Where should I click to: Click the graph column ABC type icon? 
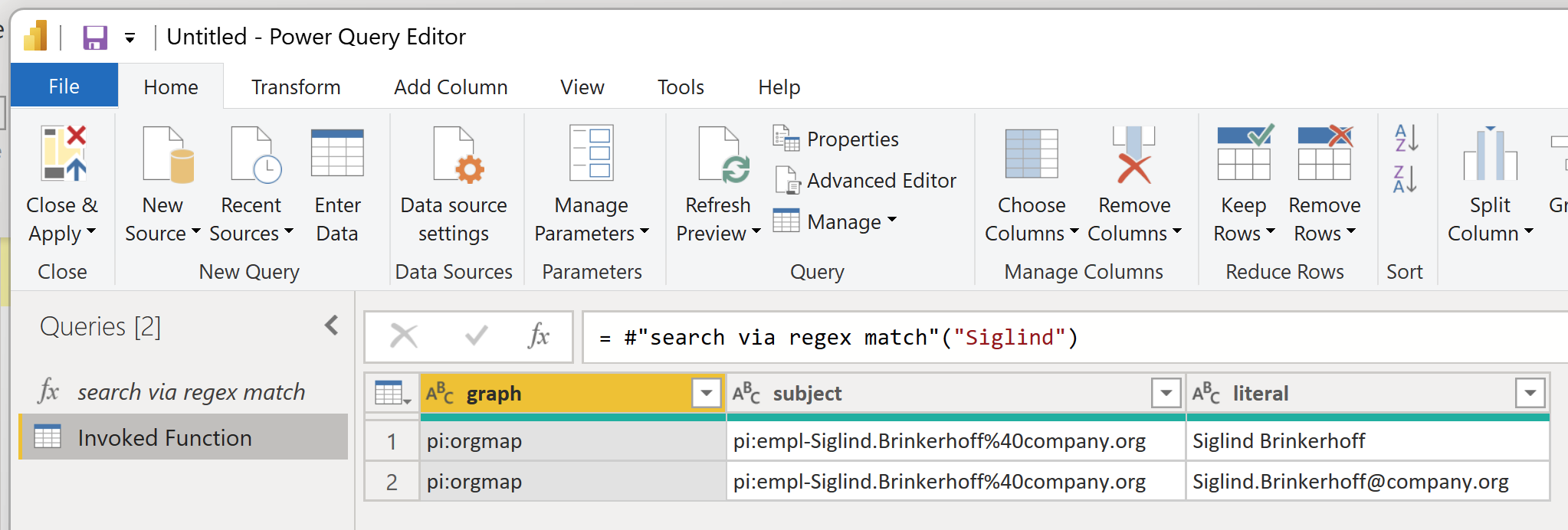click(x=440, y=394)
